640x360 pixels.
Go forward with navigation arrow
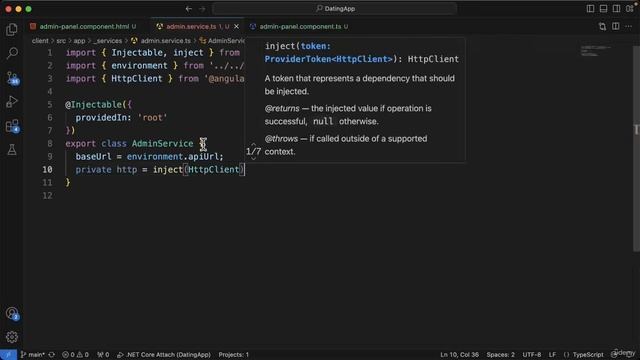(x=202, y=9)
